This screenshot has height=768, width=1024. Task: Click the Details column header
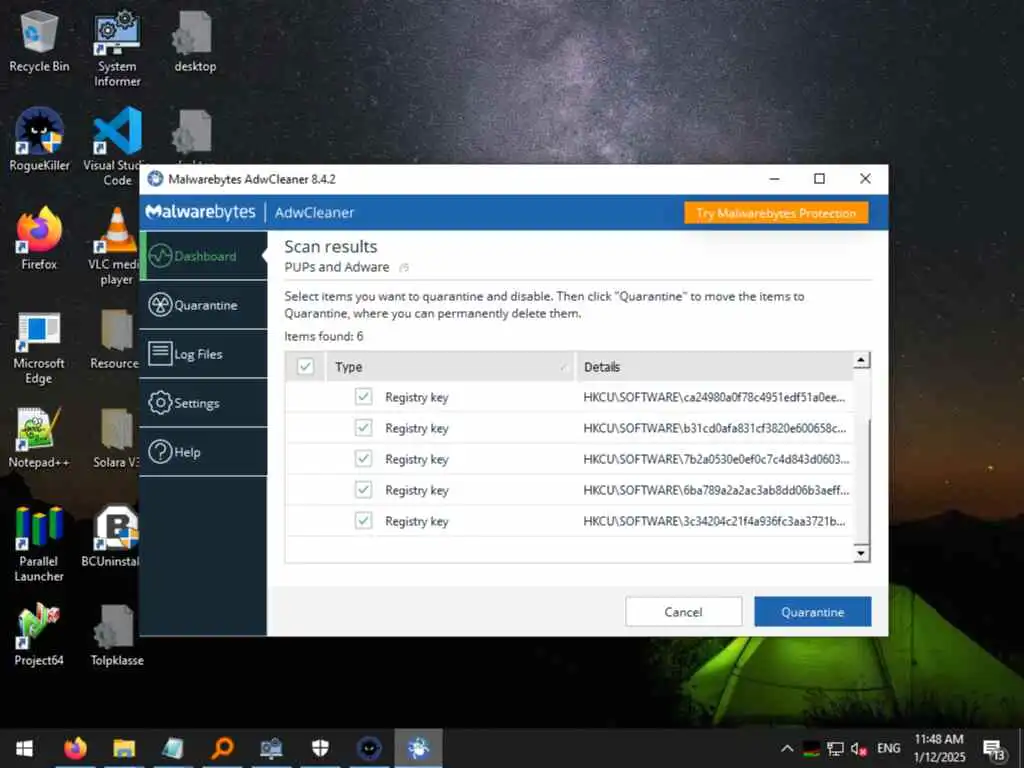point(714,366)
